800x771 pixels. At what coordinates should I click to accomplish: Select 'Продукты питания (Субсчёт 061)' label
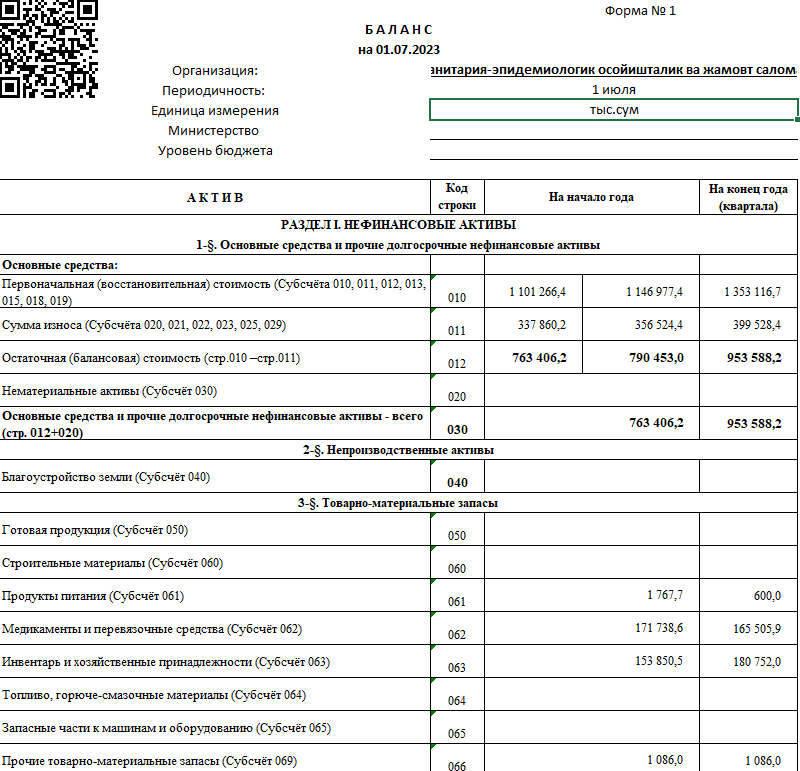tap(93, 596)
